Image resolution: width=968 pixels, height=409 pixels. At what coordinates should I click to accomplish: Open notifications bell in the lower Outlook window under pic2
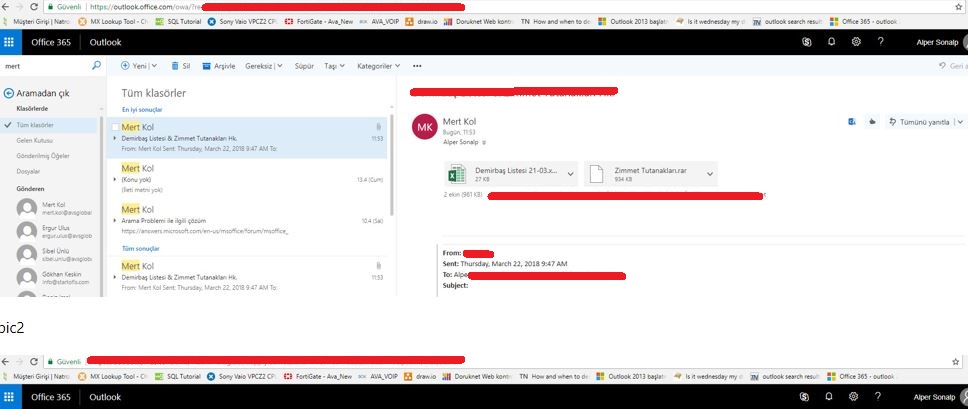(x=828, y=397)
